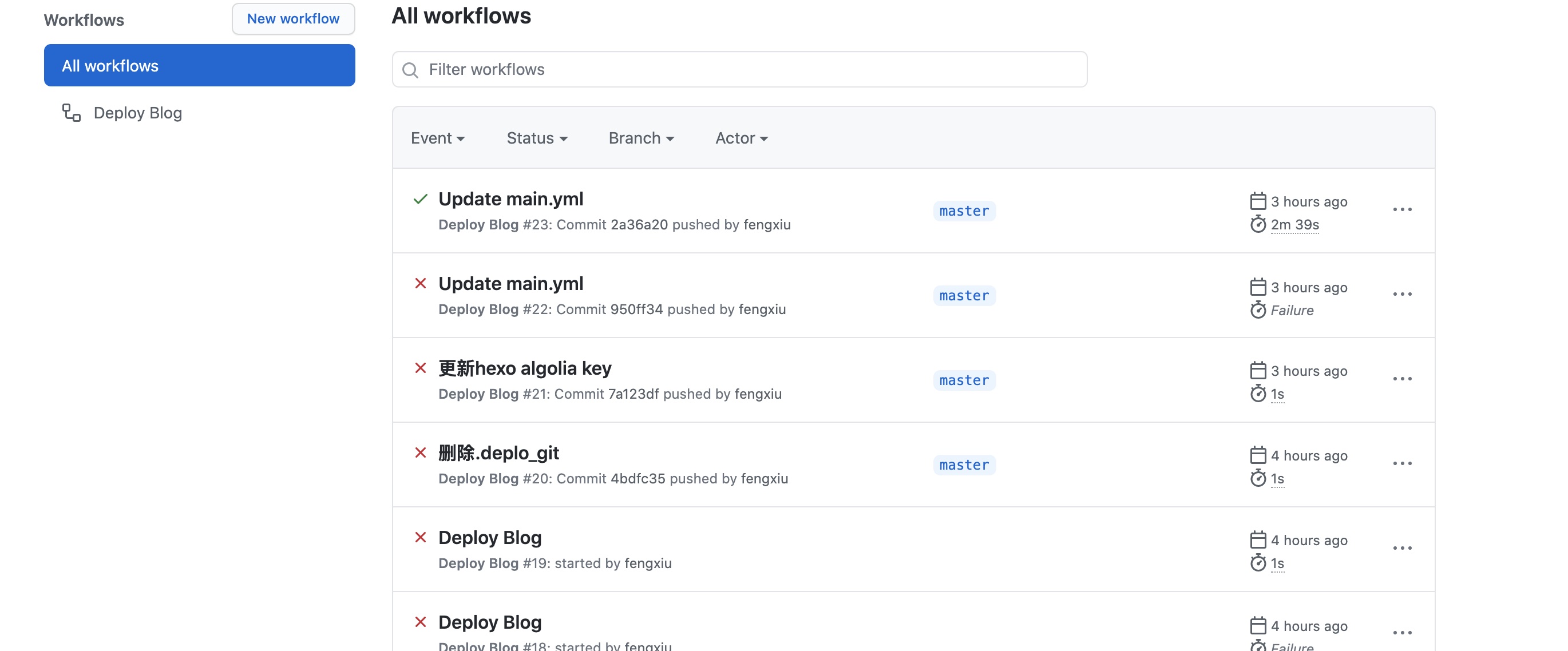Image resolution: width=1568 pixels, height=651 pixels.
Task: Open three-dot menu for run #23
Action: pos(1402,209)
